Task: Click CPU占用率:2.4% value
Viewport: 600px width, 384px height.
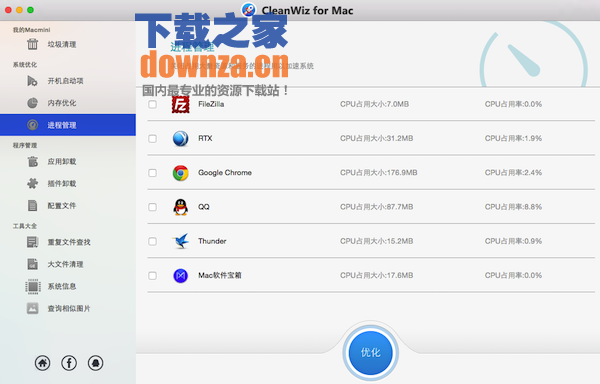Action: click(513, 172)
